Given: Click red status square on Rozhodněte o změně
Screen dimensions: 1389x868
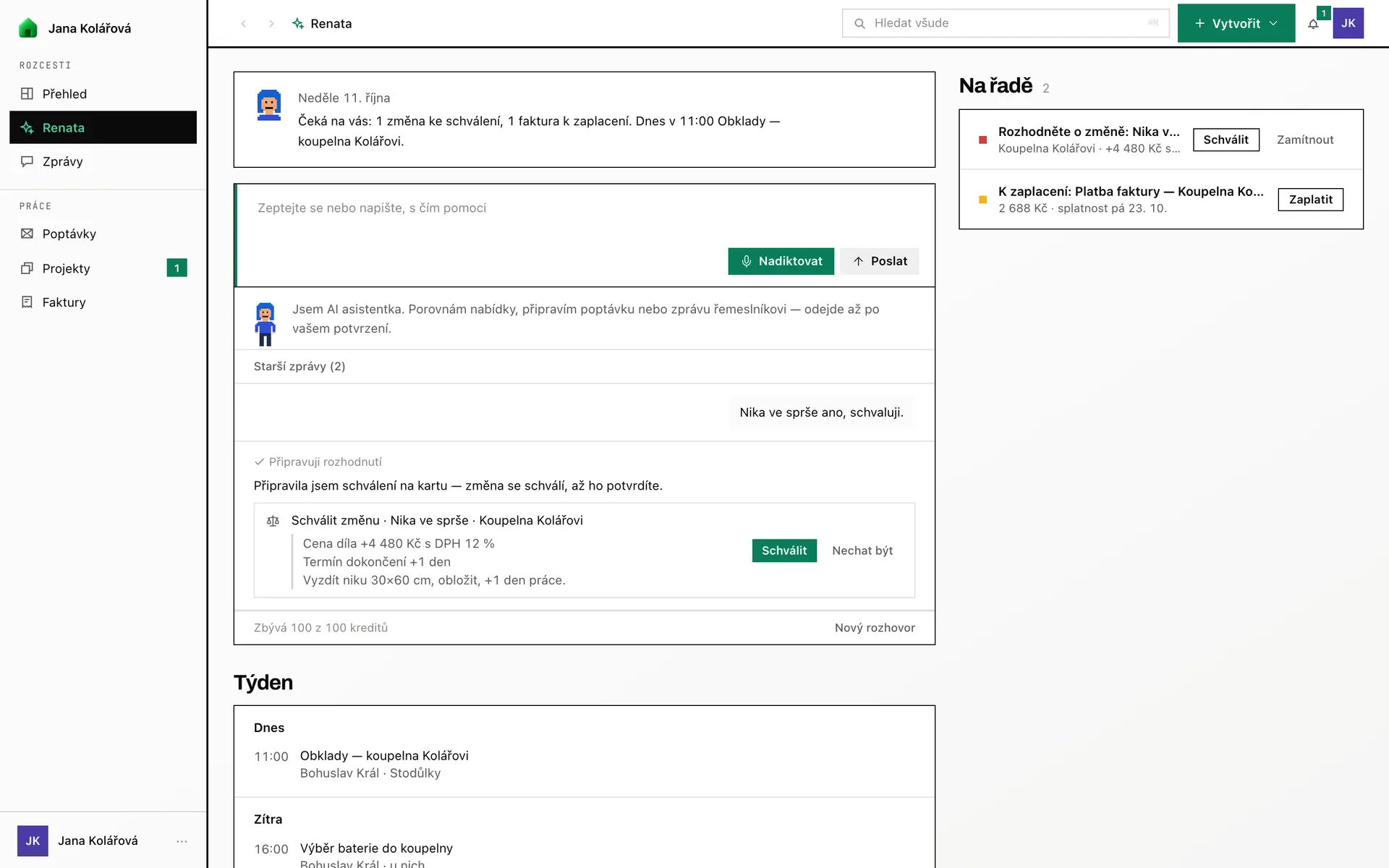Looking at the screenshot, I should [982, 140].
